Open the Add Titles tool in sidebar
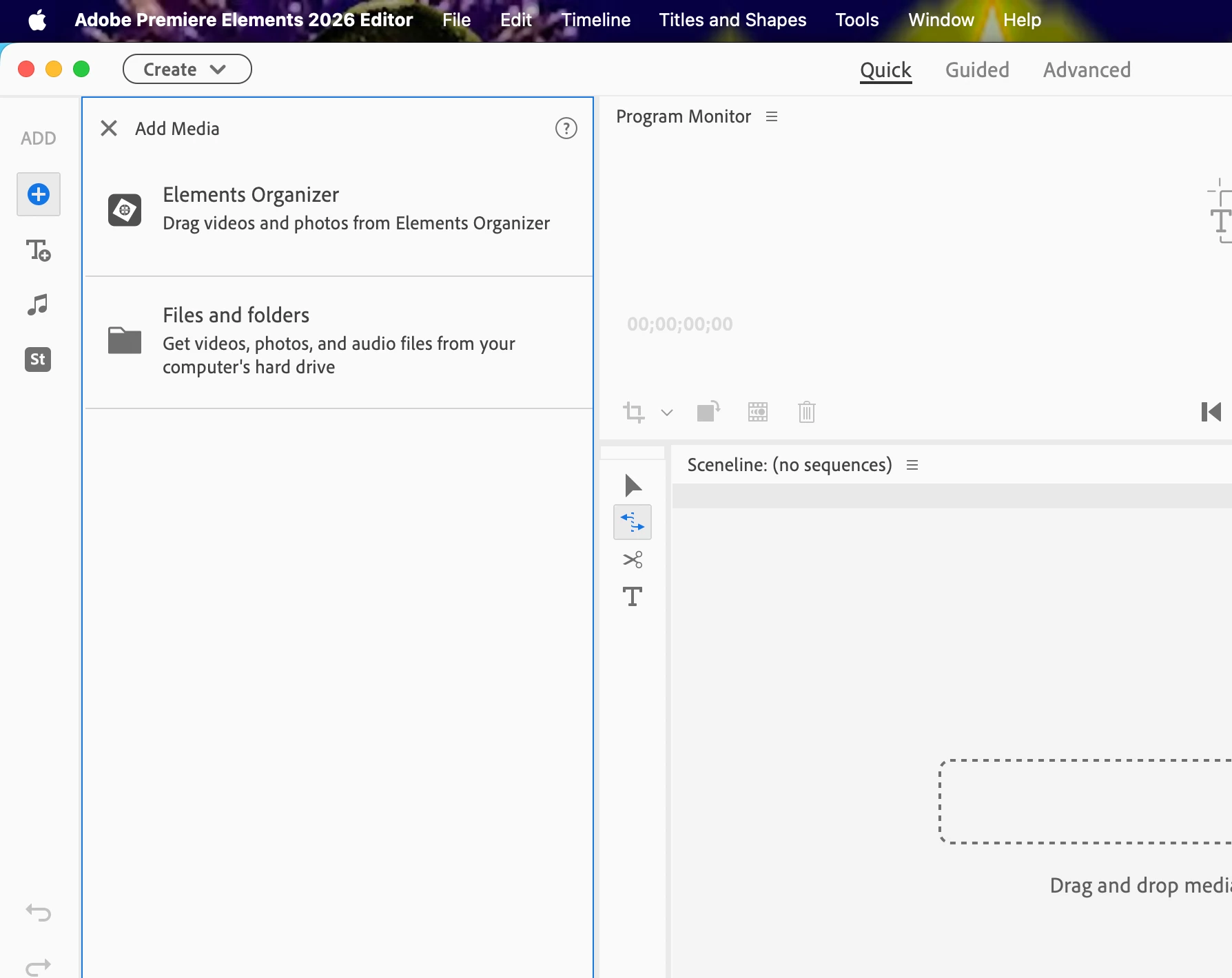Viewport: 1232px width, 978px height. (x=39, y=251)
